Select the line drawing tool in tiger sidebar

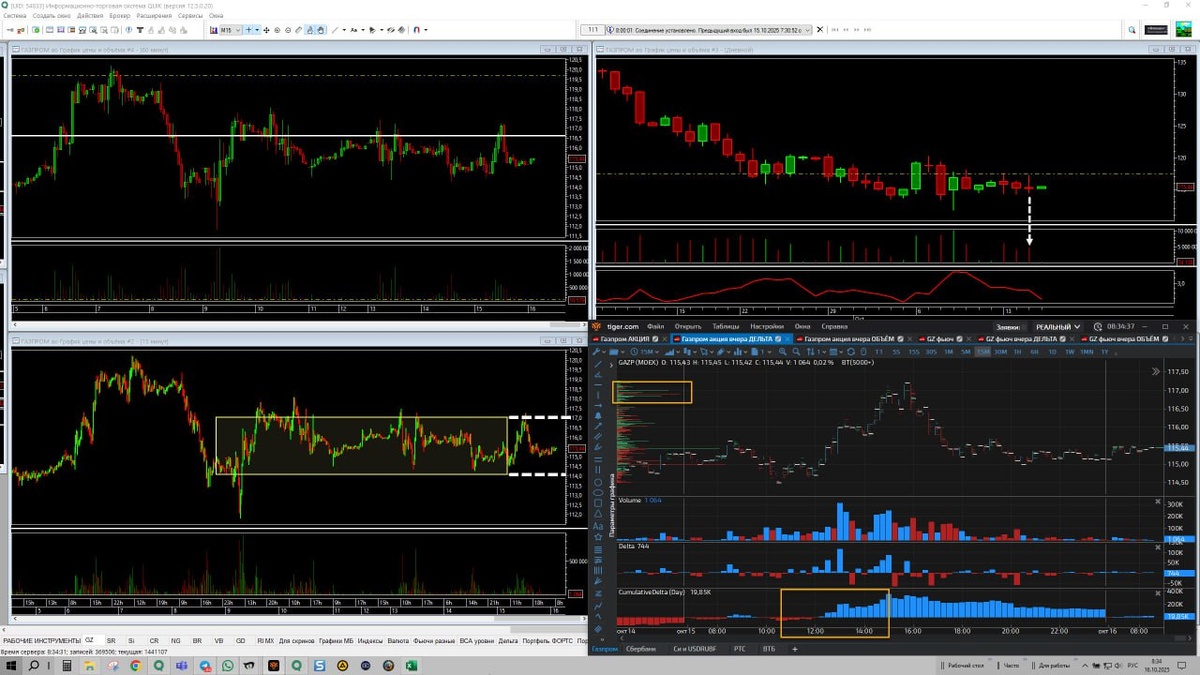[598, 364]
